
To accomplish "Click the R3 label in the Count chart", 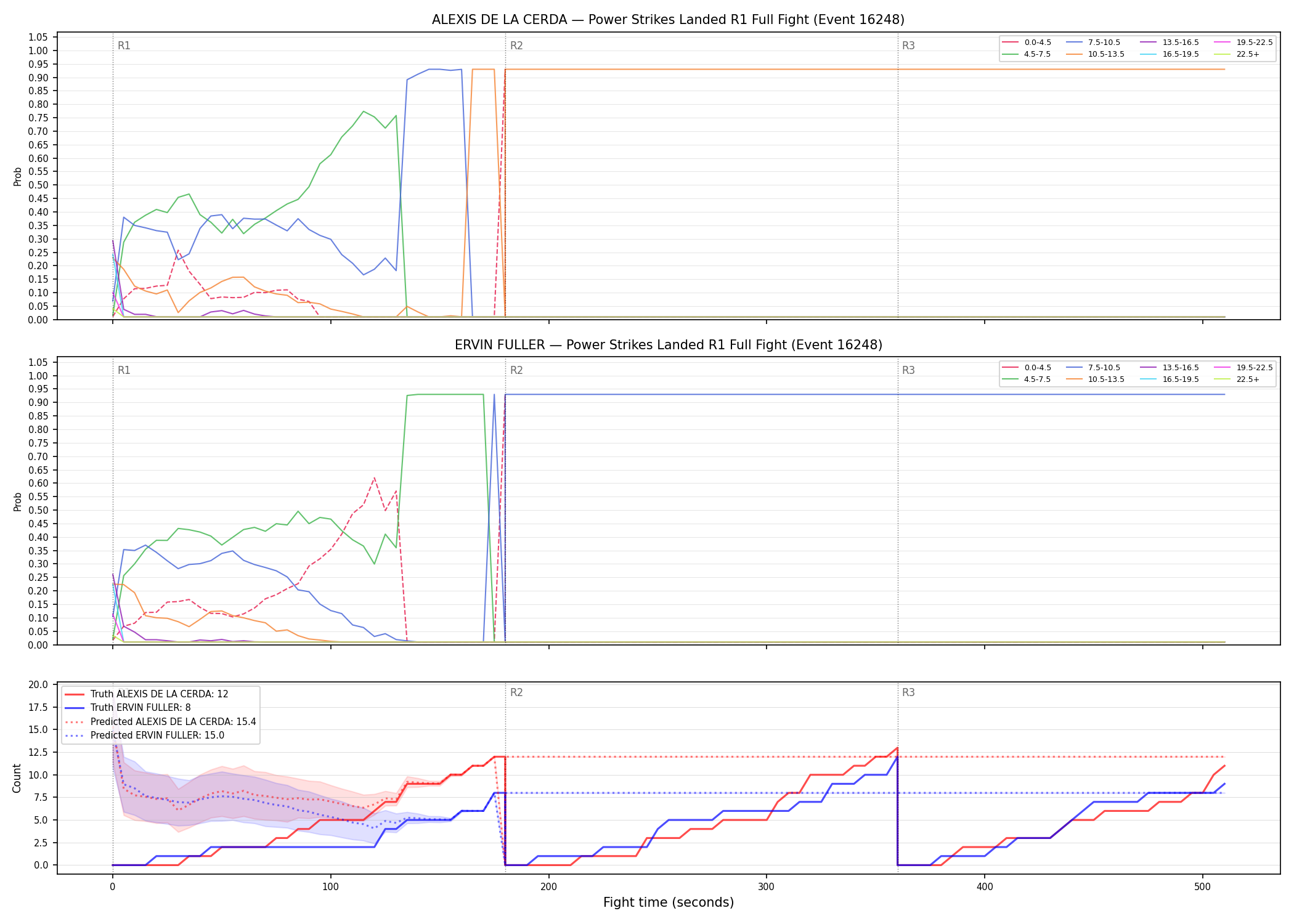I will tap(908, 692).
